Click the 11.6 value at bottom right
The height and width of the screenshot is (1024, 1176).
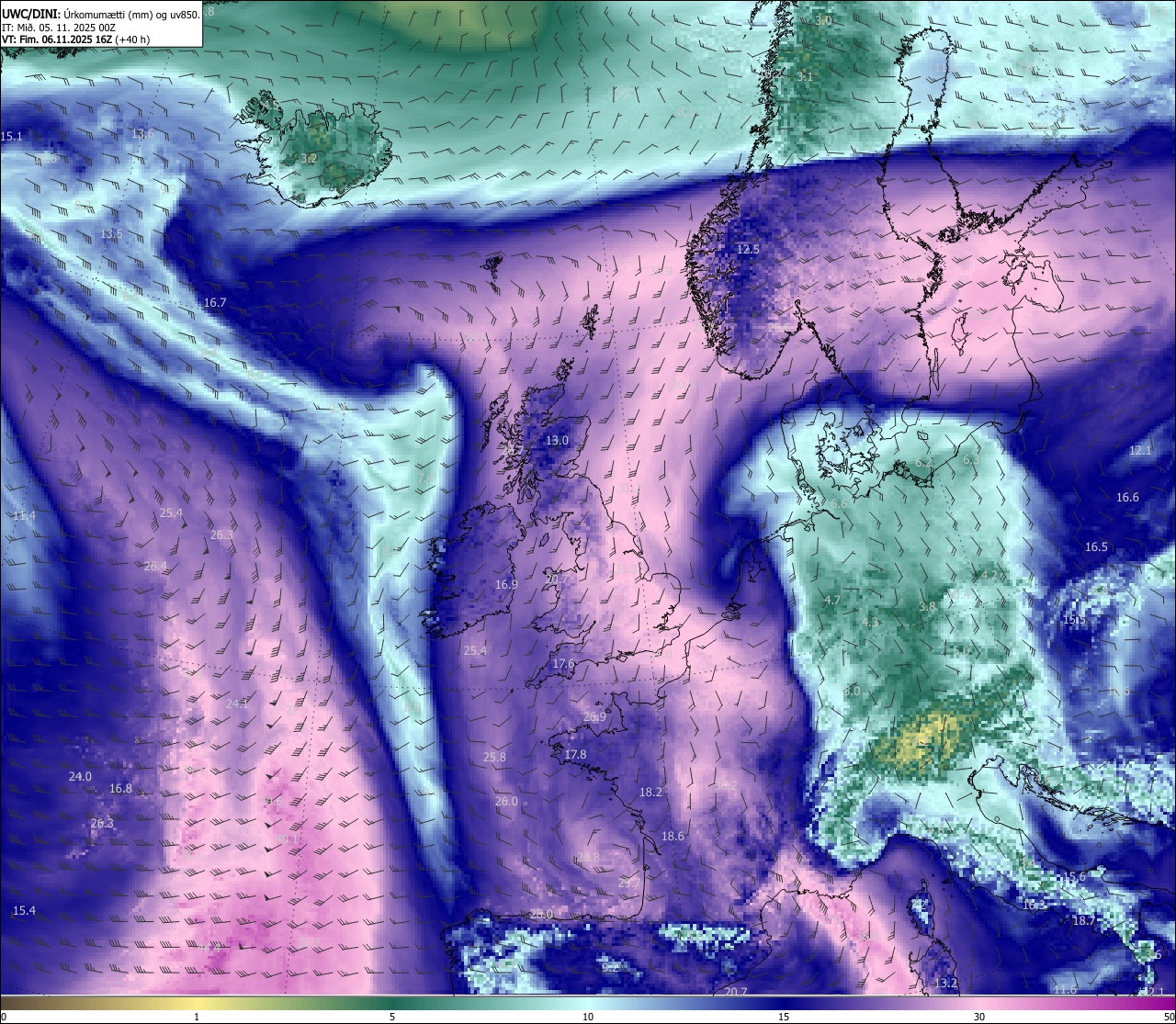[x=1065, y=989]
